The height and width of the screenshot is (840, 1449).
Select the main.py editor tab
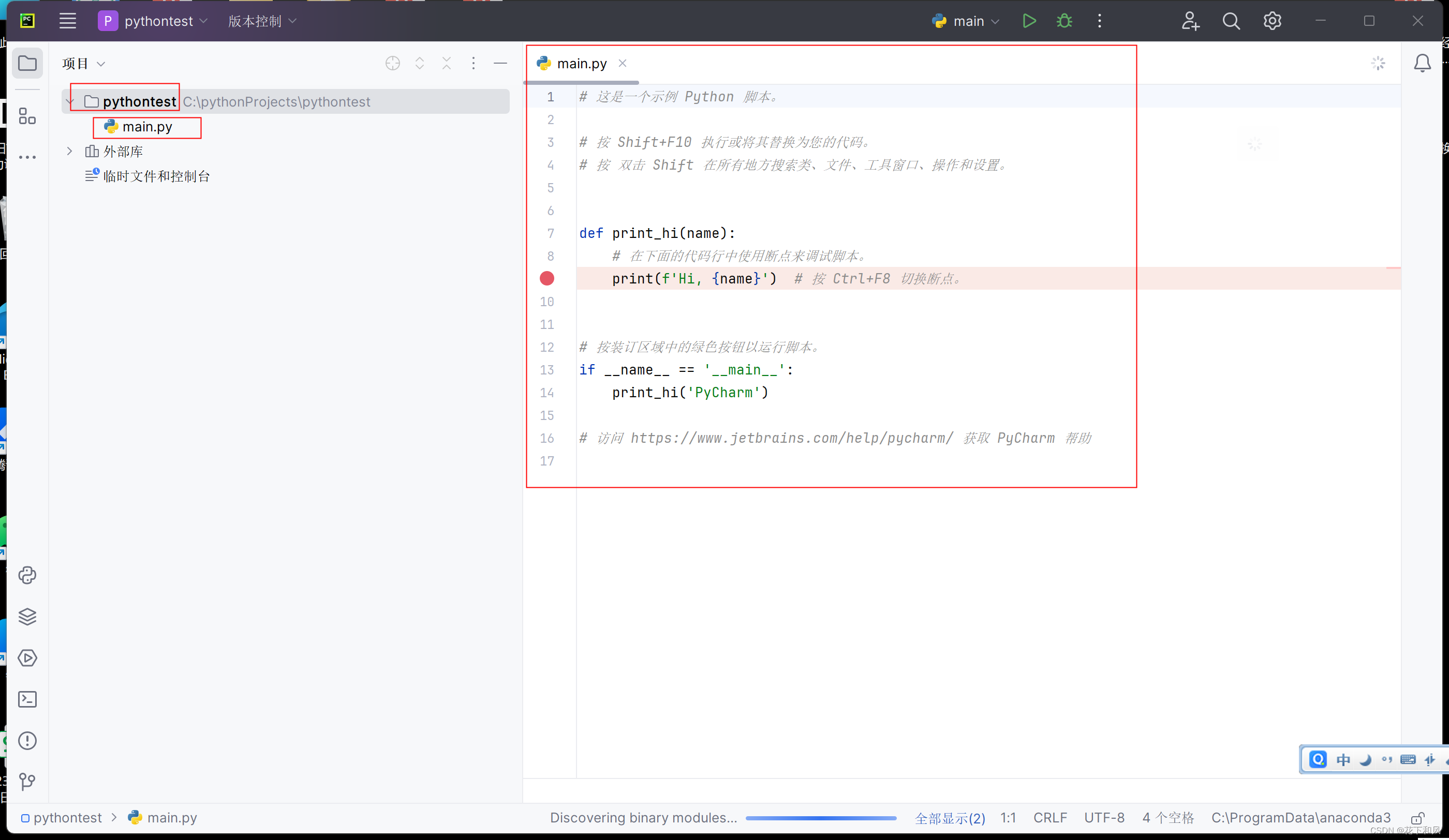(x=581, y=63)
